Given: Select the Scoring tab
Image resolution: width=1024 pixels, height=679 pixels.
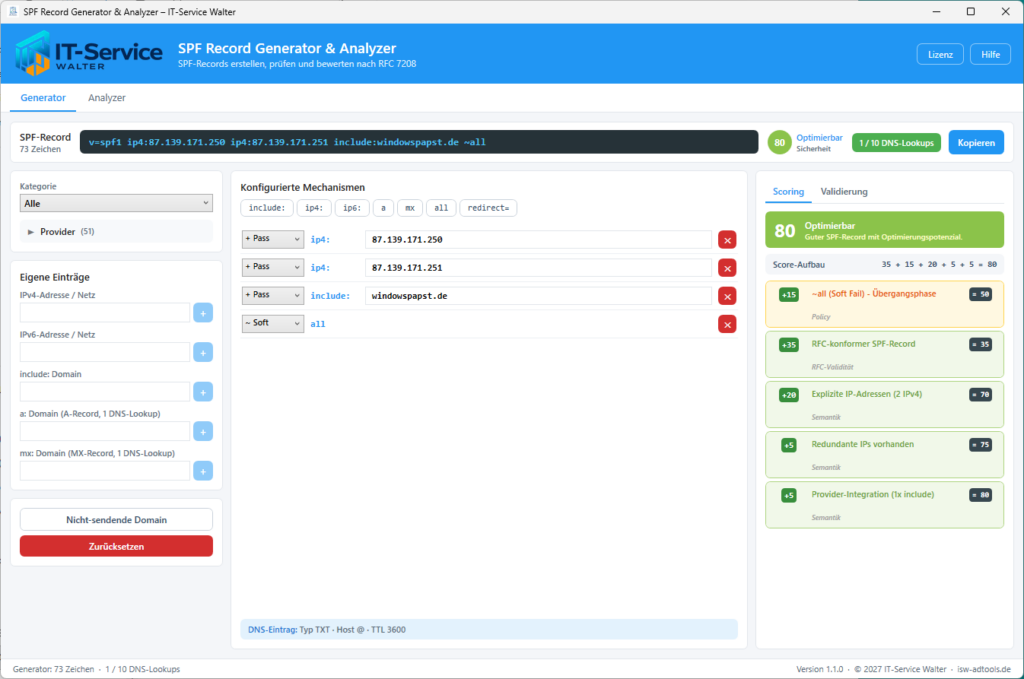Looking at the screenshot, I should click(788, 192).
